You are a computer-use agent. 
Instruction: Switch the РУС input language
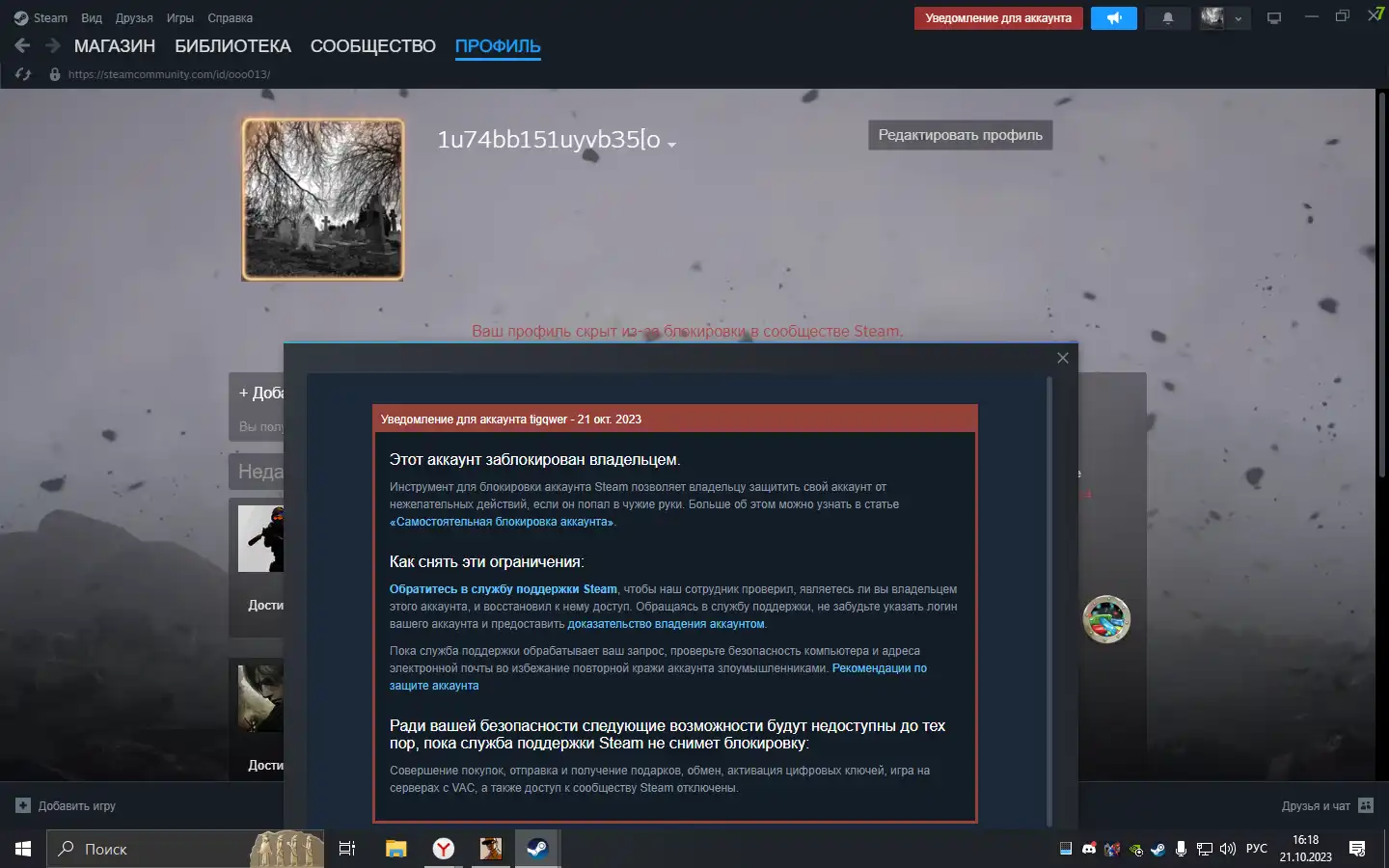(1257, 849)
